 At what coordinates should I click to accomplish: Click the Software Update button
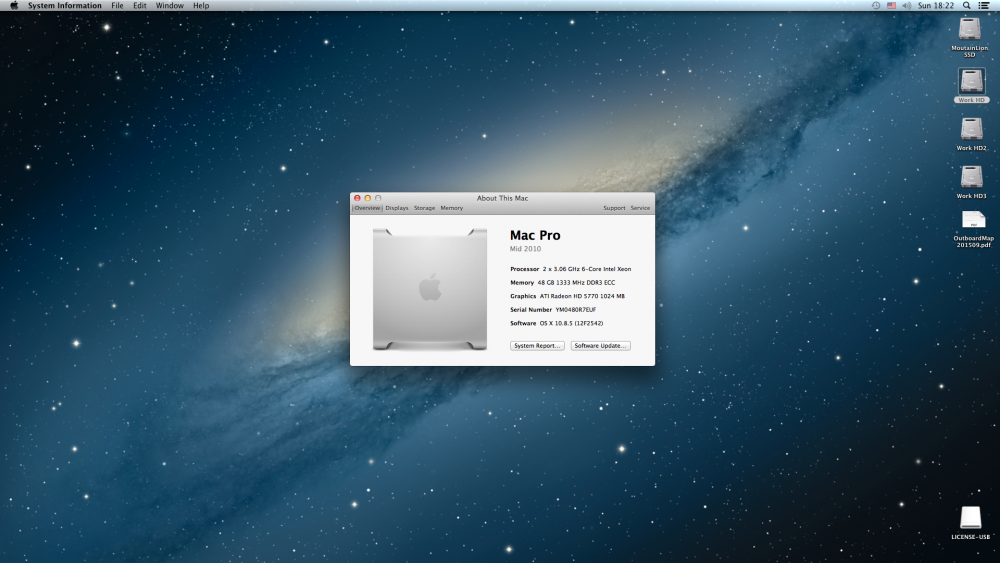tap(600, 346)
